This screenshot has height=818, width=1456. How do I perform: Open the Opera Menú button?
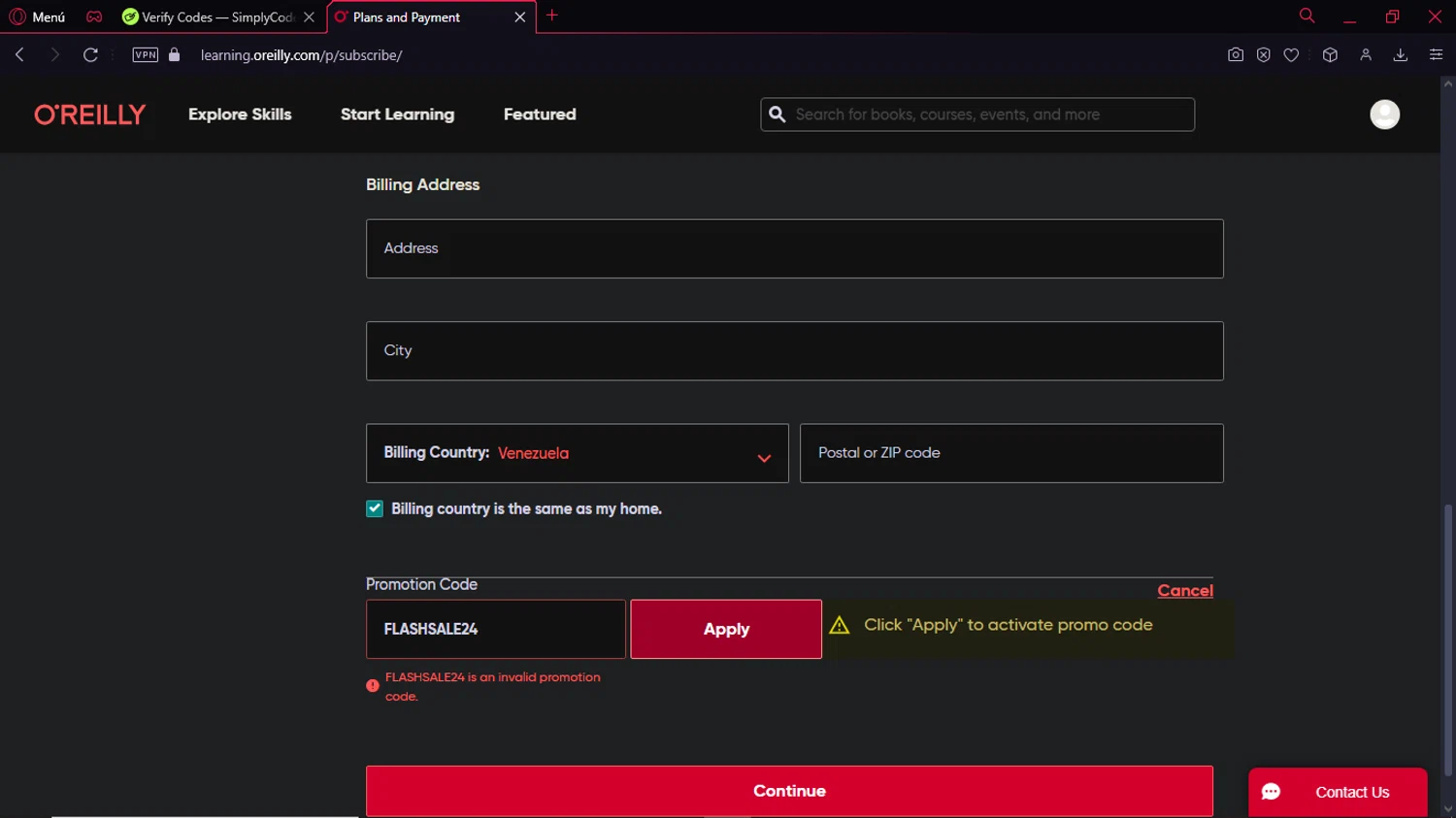tap(37, 16)
